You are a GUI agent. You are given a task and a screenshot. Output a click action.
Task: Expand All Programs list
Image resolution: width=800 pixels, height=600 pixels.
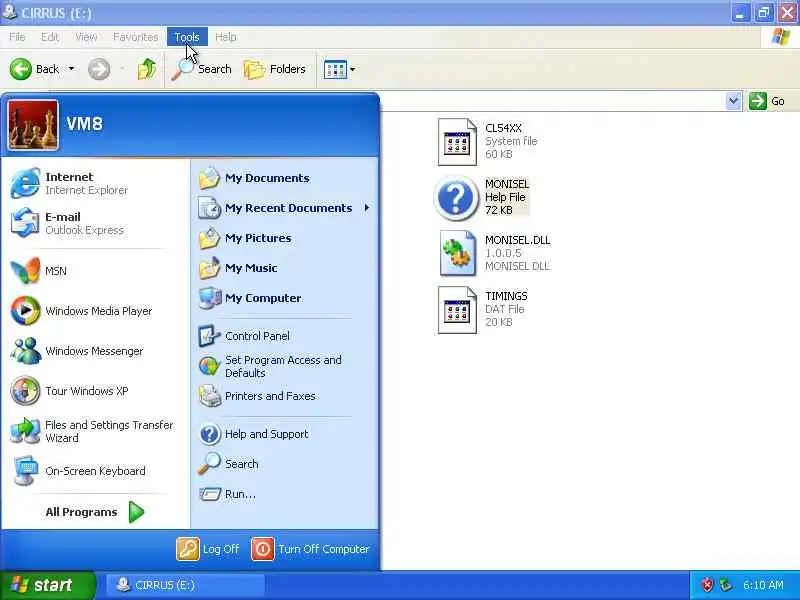95,512
